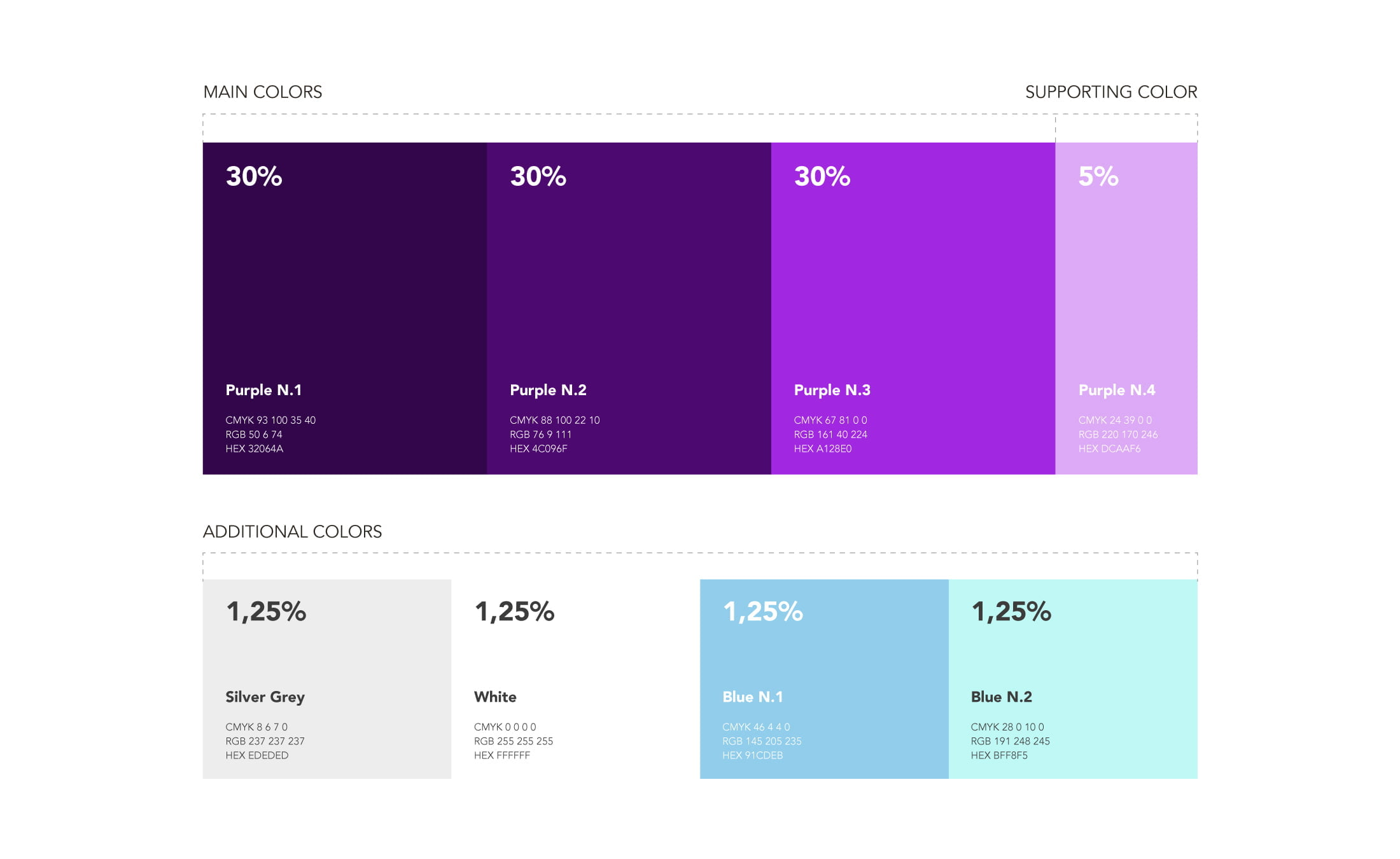Click the HEX 4C096F text
The image size is (1400, 859).
pos(538,449)
